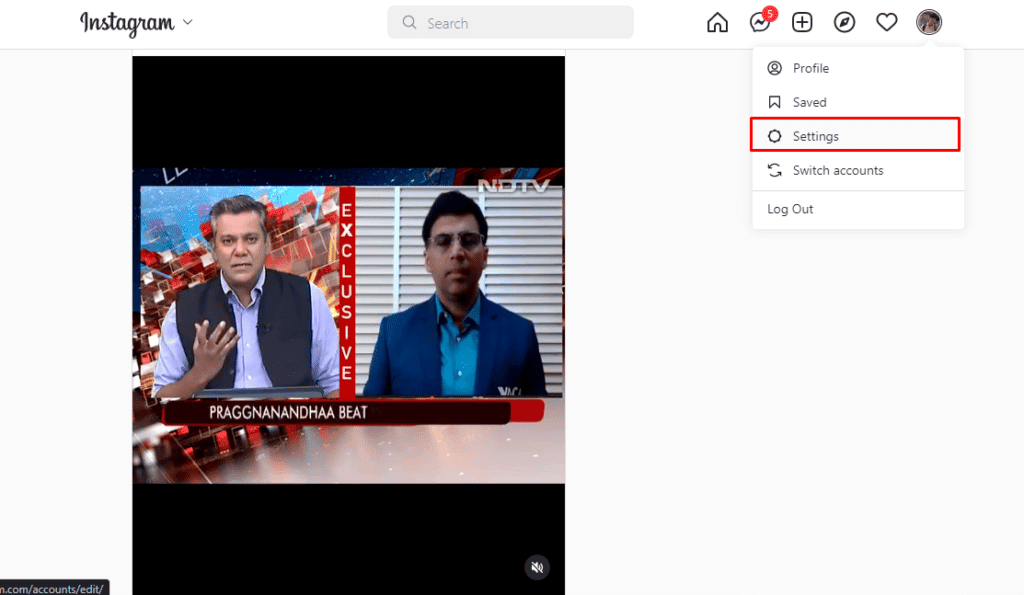The height and width of the screenshot is (595, 1024).
Task: Select Switch accounts menu entry
Action: tap(837, 170)
